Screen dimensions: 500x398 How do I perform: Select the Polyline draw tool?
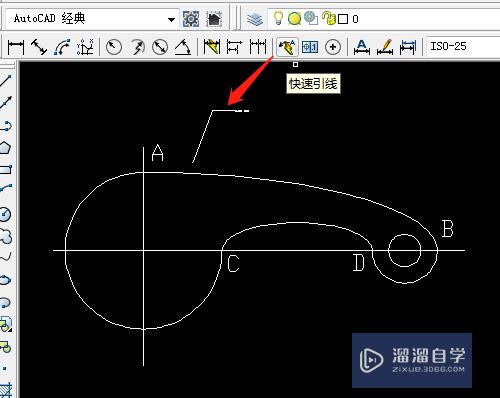pos(5,125)
